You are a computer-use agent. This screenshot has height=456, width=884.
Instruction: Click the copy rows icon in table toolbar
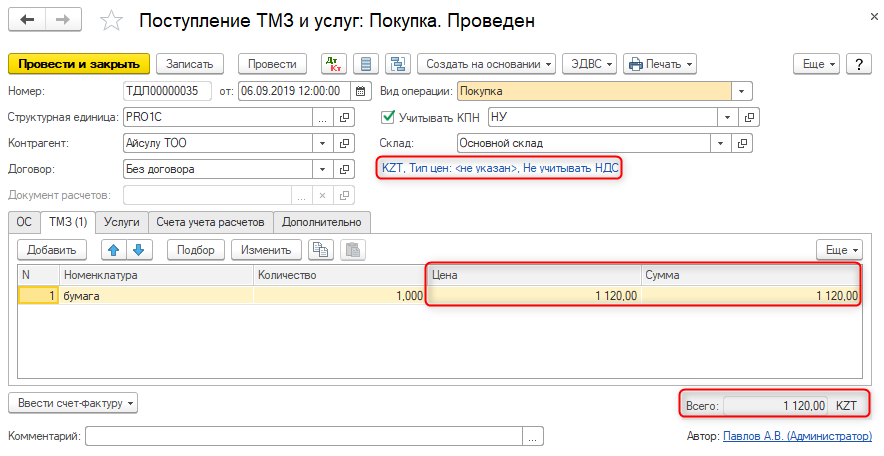click(x=320, y=249)
